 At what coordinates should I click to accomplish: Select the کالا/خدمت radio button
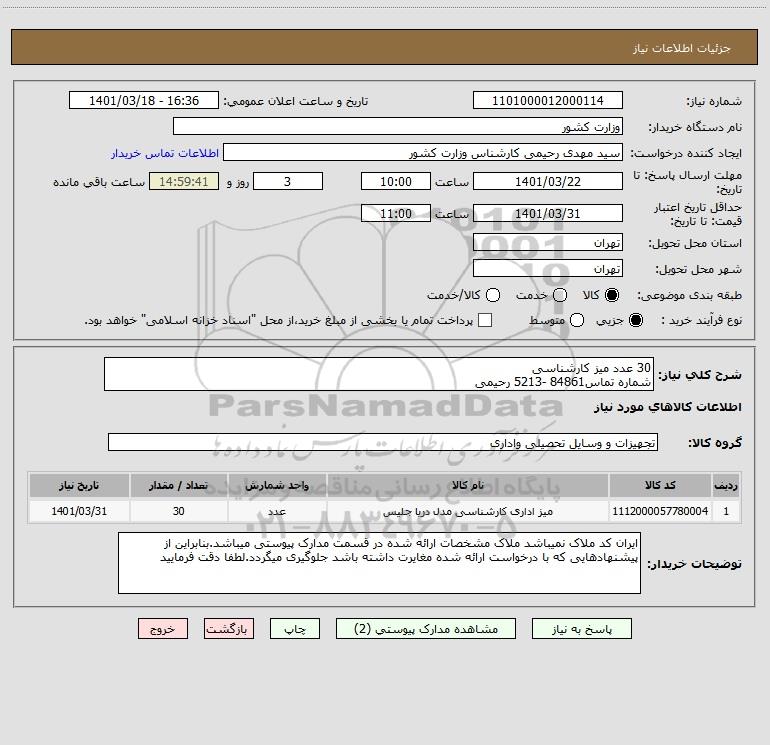tap(493, 295)
